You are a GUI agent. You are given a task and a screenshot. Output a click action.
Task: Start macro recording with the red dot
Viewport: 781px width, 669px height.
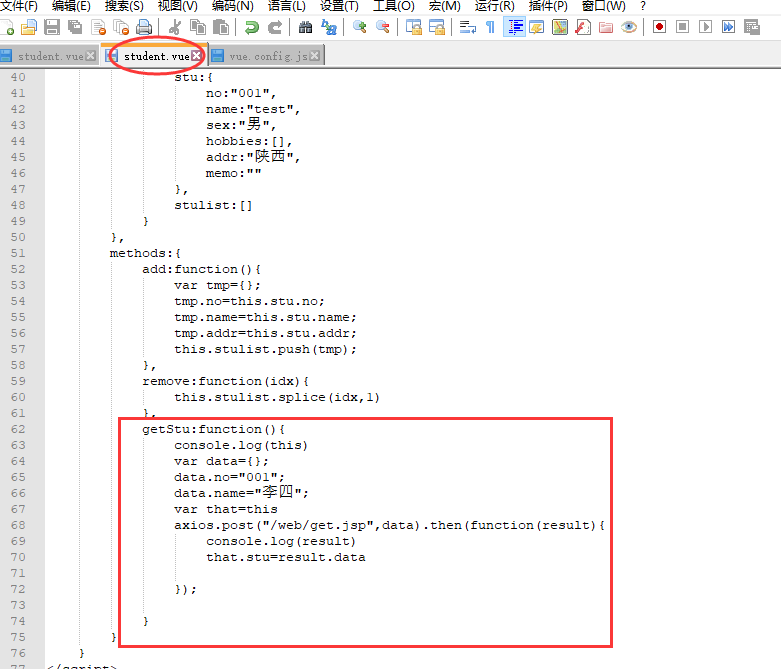[659, 27]
